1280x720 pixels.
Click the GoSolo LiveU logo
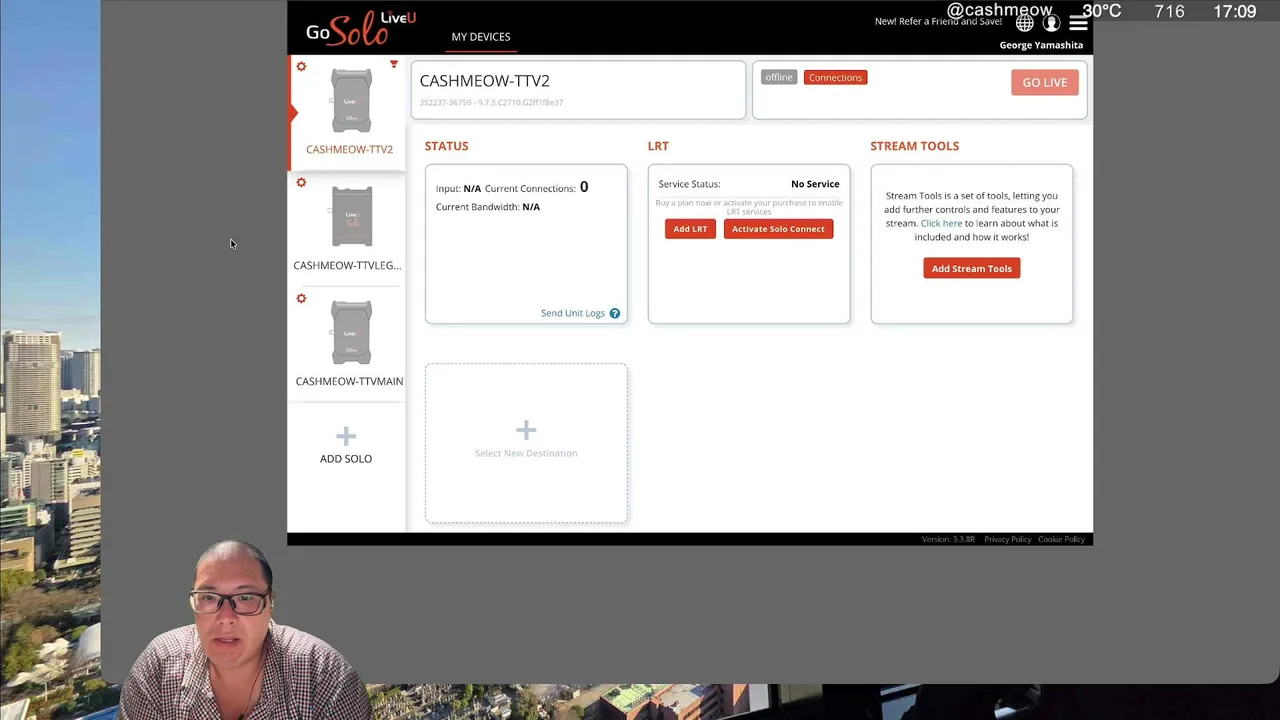tap(361, 28)
